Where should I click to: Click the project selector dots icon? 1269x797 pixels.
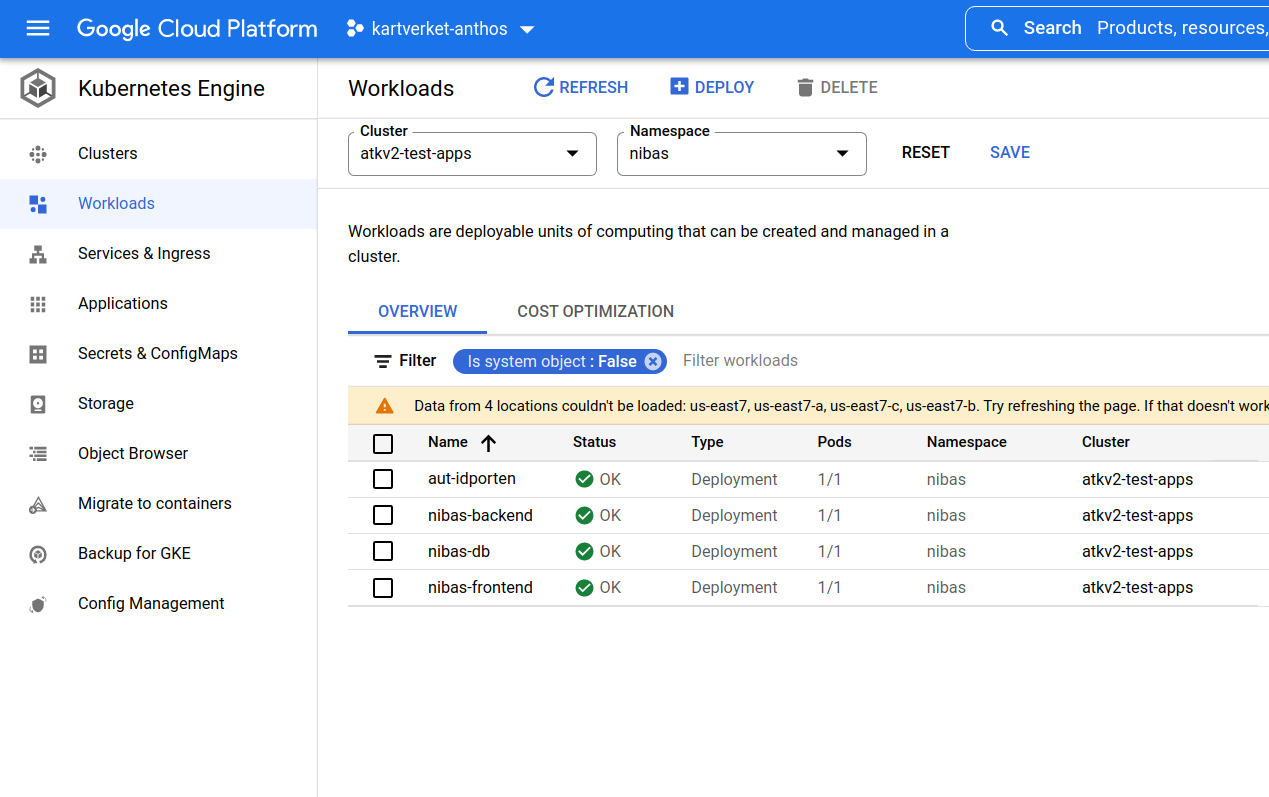(354, 29)
